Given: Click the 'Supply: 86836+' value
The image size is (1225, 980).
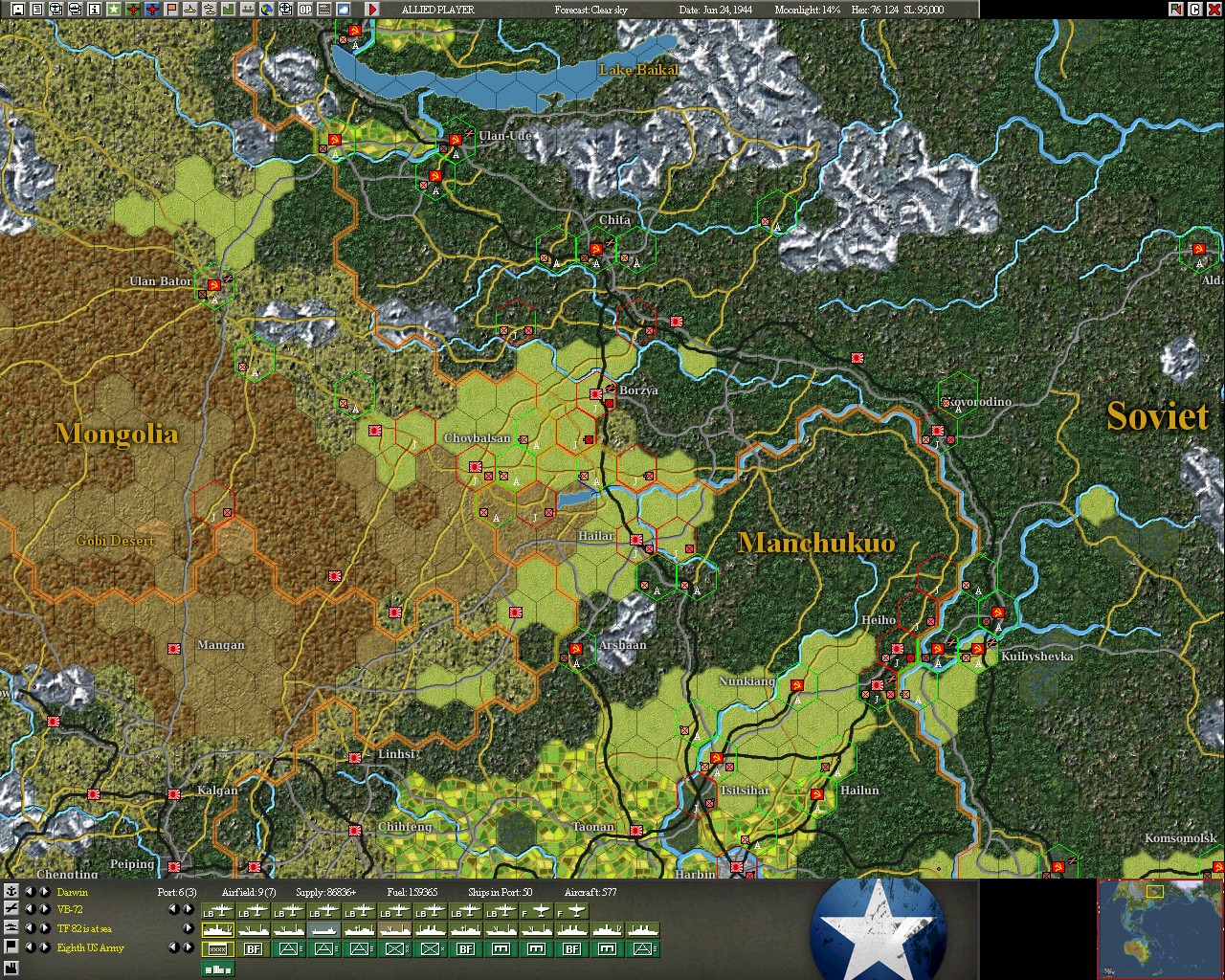Looking at the screenshot, I should click(325, 892).
